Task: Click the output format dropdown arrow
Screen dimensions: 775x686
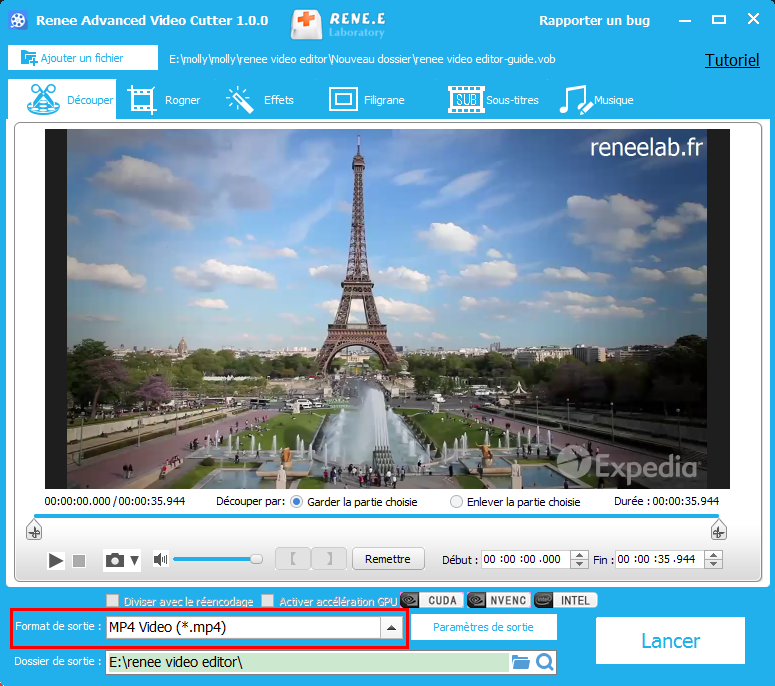Action: 391,628
